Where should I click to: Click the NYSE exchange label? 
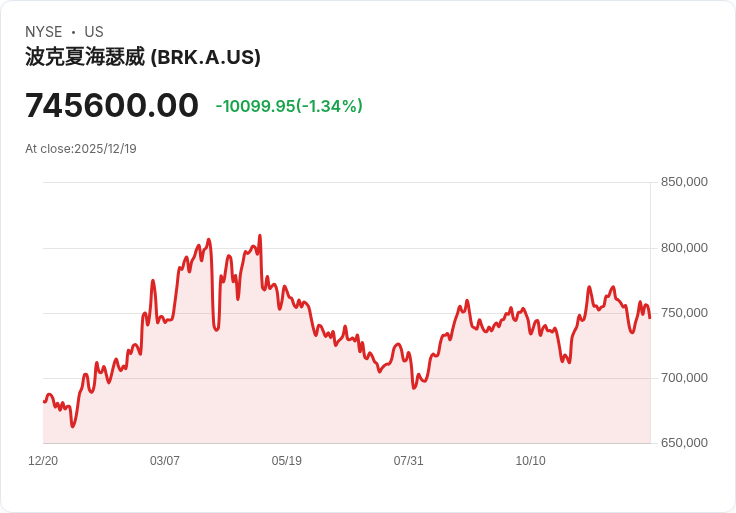44,32
